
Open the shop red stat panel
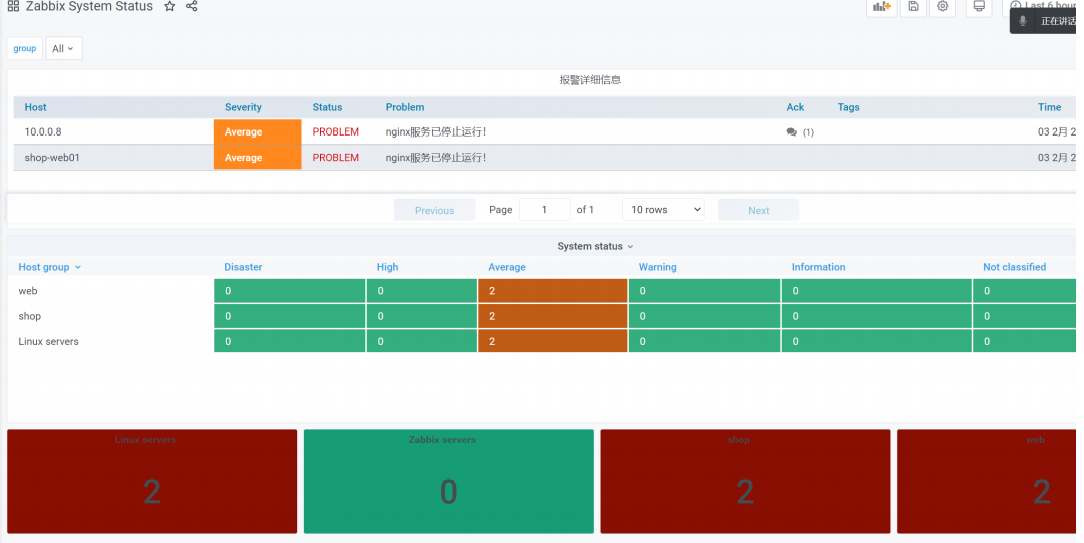[x=745, y=481]
